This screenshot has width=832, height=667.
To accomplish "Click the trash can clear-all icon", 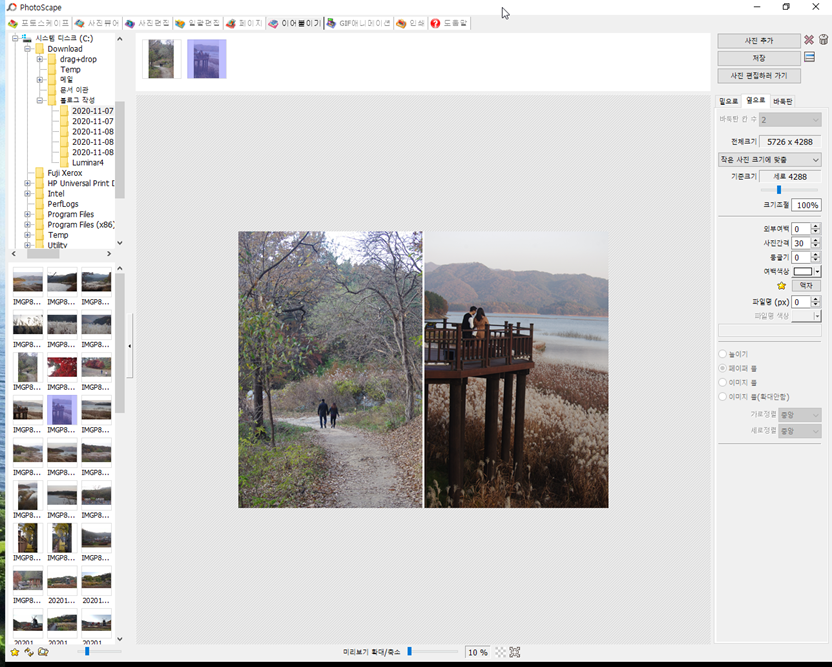I will coord(823,40).
